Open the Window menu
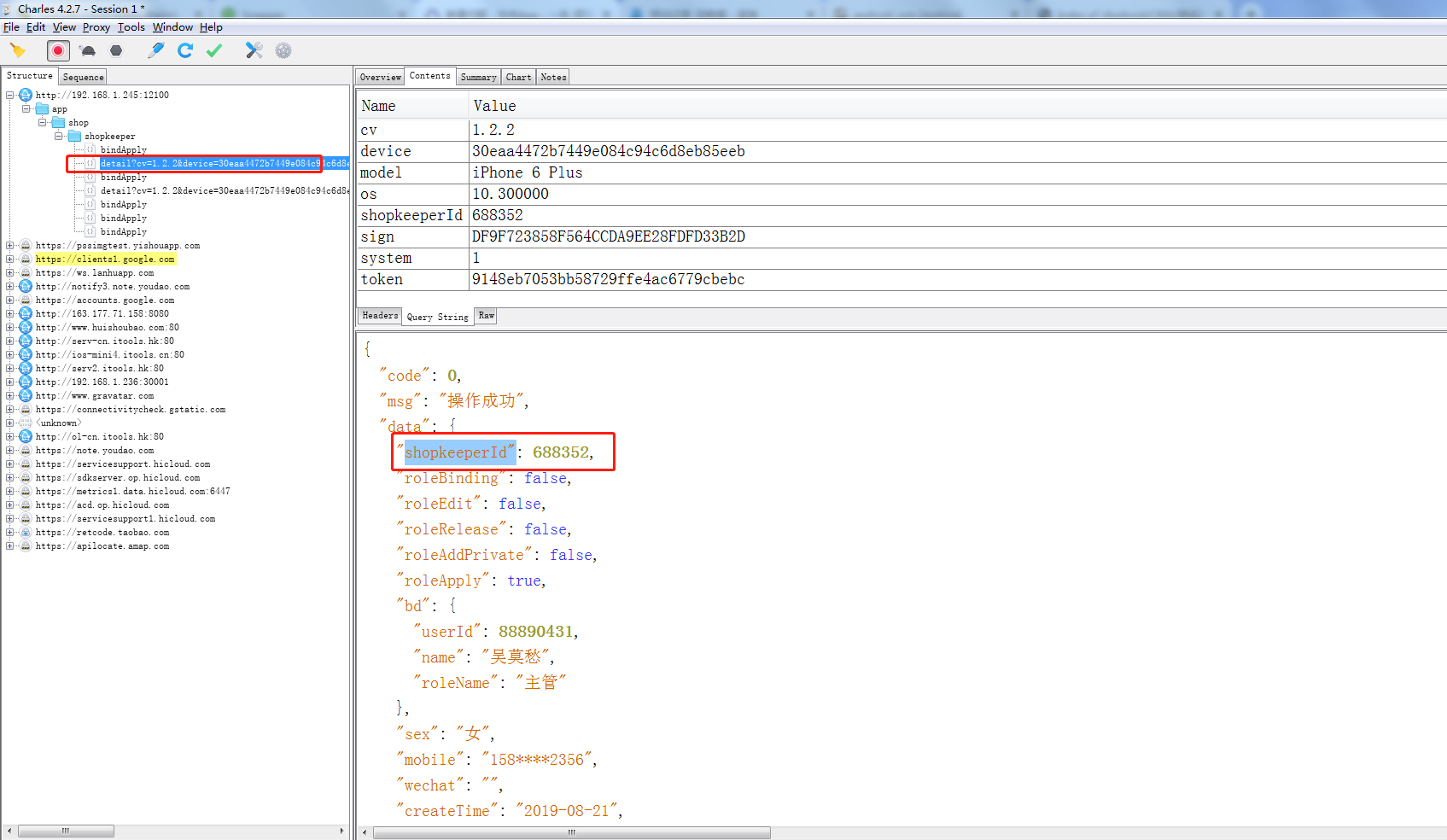 pyautogui.click(x=173, y=27)
